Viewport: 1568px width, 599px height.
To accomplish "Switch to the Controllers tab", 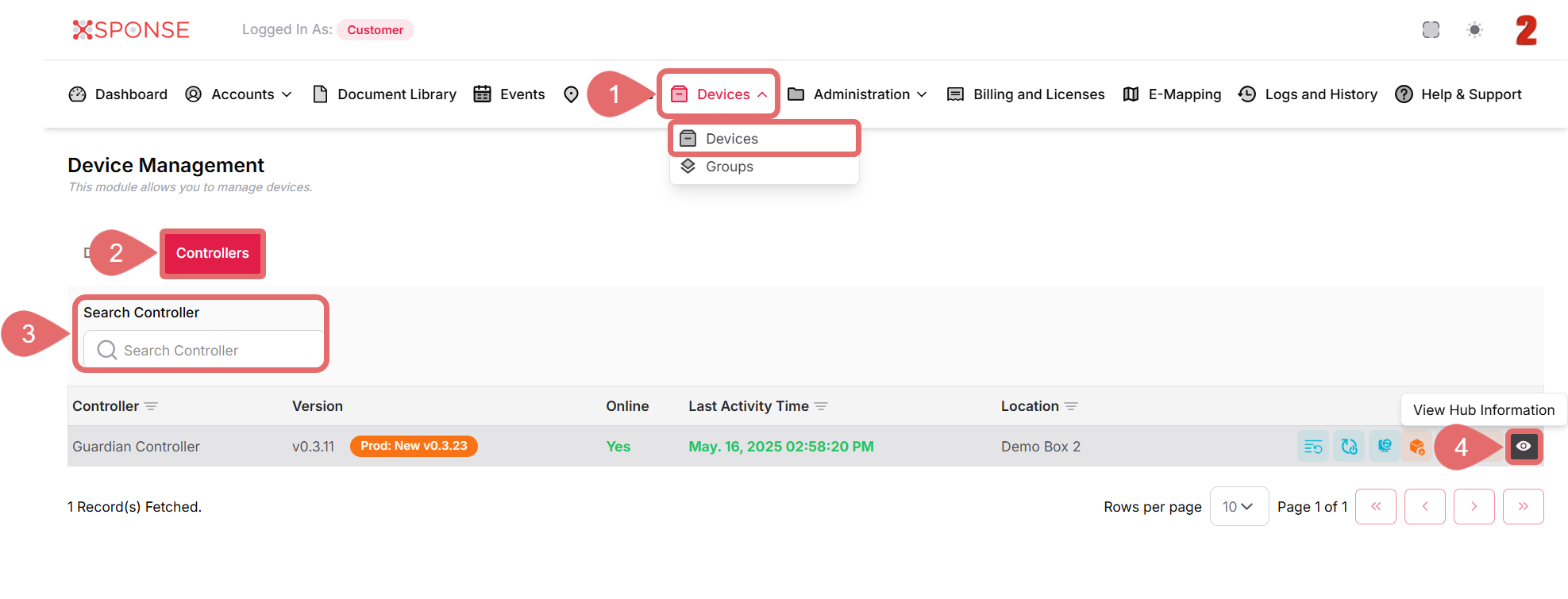I will coord(212,253).
